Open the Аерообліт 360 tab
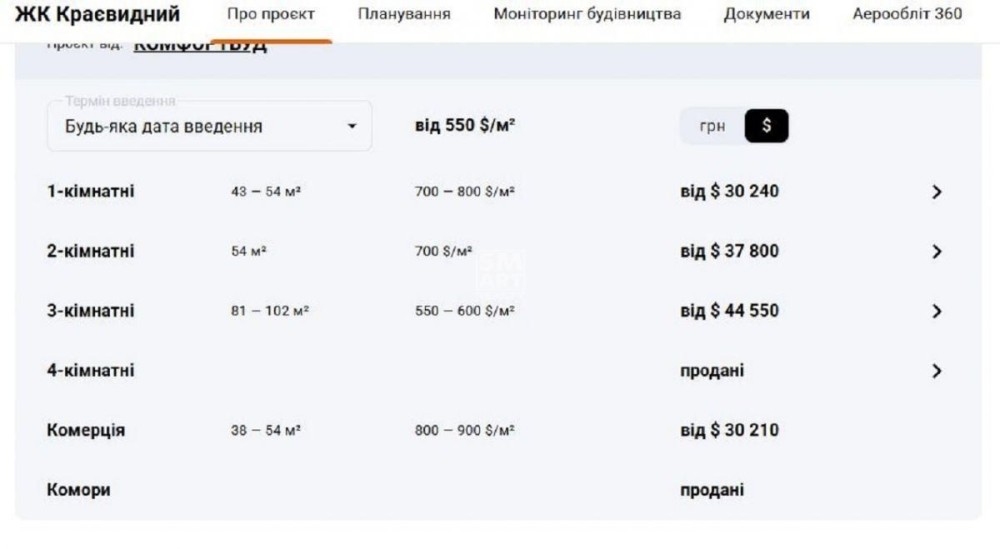The image size is (1000, 549). click(907, 15)
